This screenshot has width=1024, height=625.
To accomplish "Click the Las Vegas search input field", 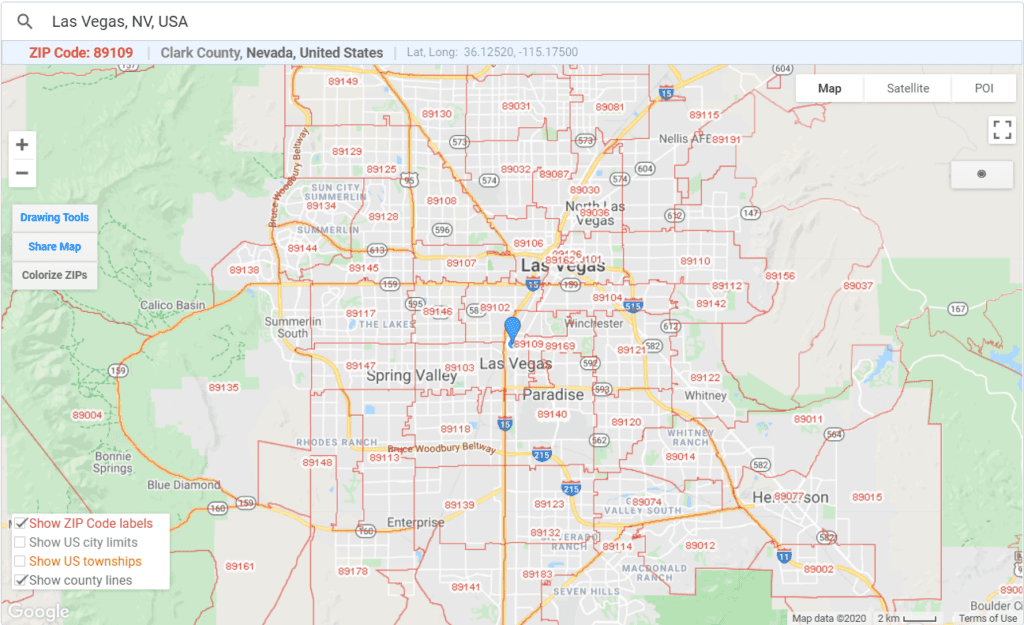I will 500,21.
